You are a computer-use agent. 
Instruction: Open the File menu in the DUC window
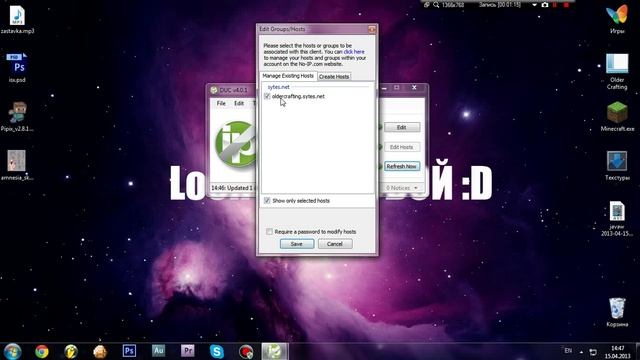221,103
